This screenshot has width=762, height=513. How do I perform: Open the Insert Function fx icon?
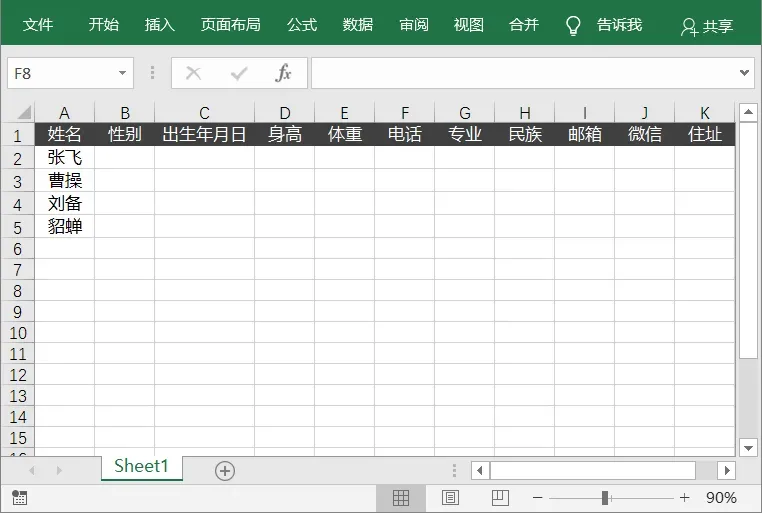coord(283,73)
